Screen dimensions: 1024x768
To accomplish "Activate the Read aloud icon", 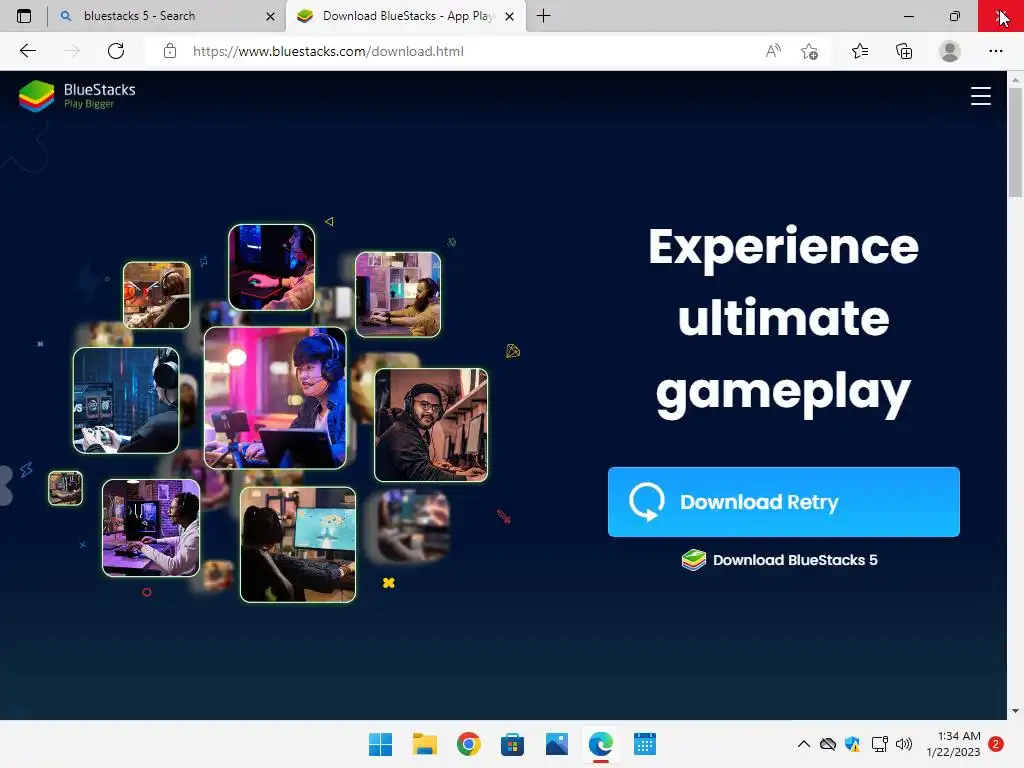I will [x=773, y=51].
